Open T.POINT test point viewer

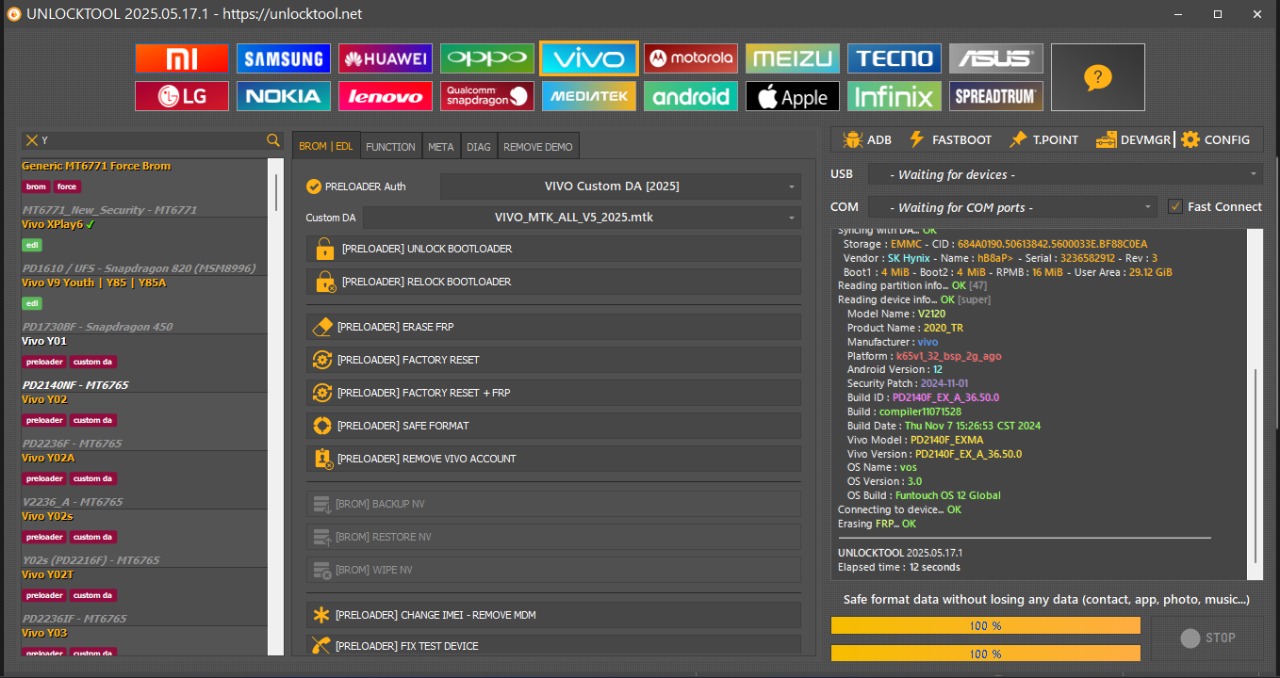click(x=1044, y=140)
